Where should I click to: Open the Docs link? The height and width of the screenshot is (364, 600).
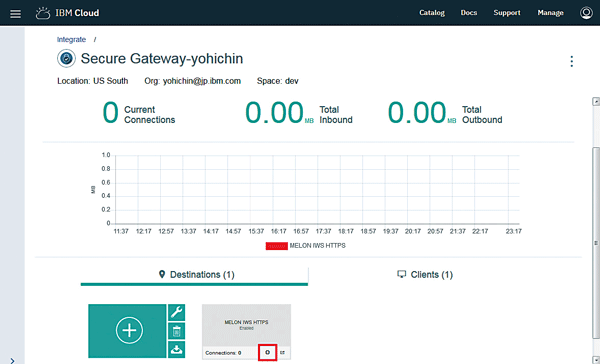click(x=469, y=13)
